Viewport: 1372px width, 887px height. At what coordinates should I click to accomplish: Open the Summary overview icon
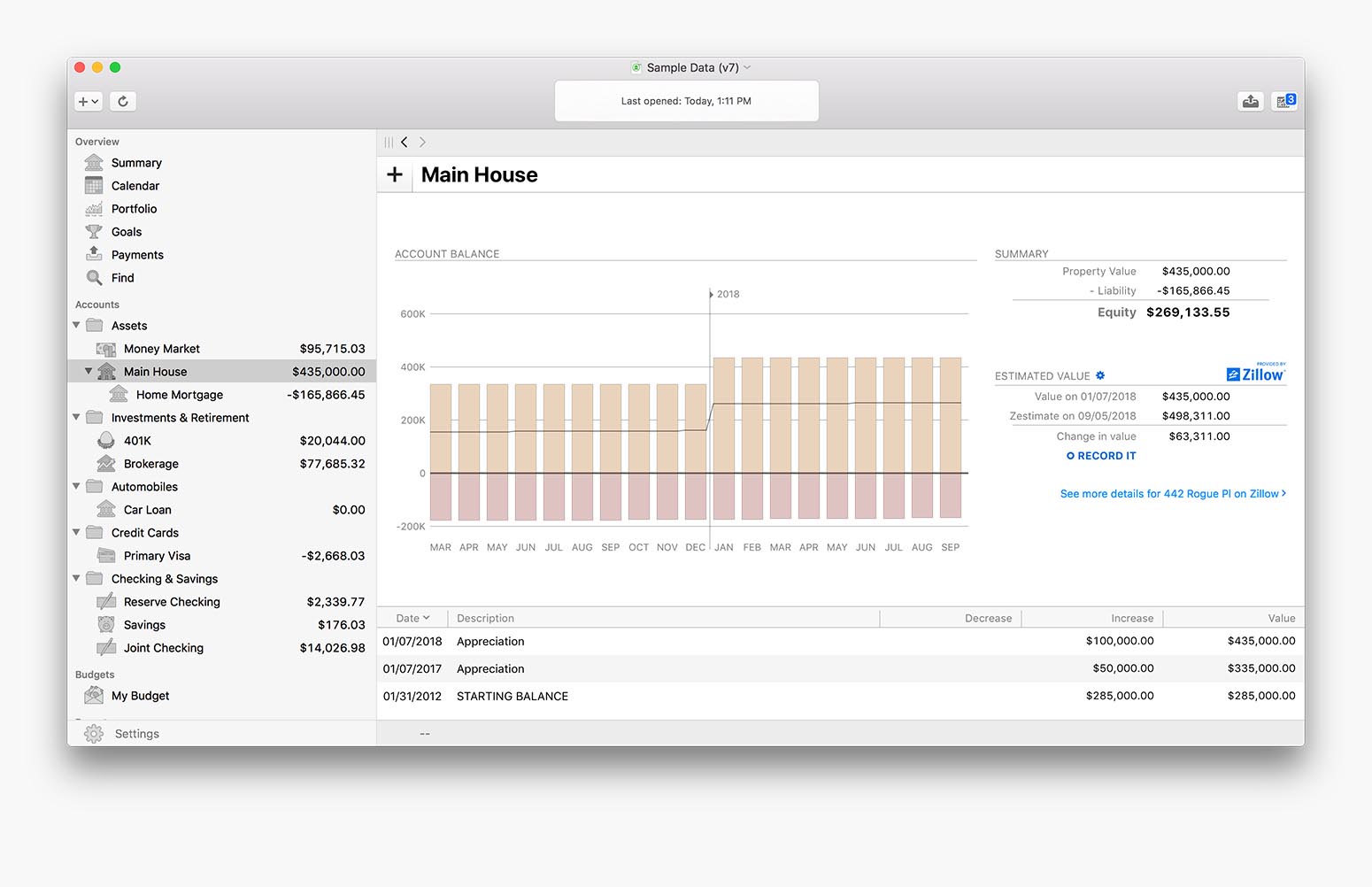pos(94,163)
